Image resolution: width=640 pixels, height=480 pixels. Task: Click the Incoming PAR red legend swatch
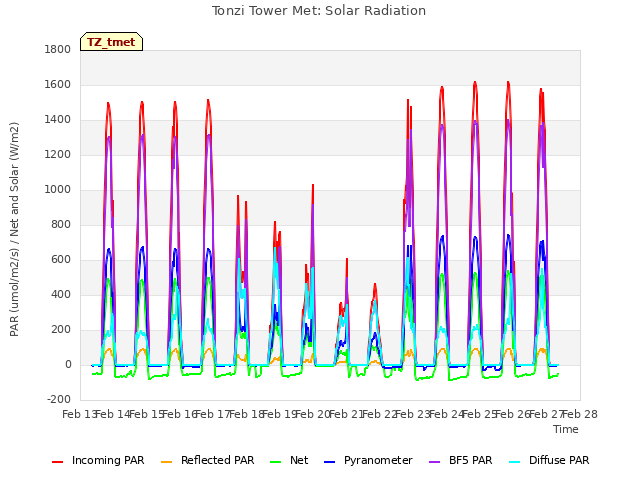58,462
